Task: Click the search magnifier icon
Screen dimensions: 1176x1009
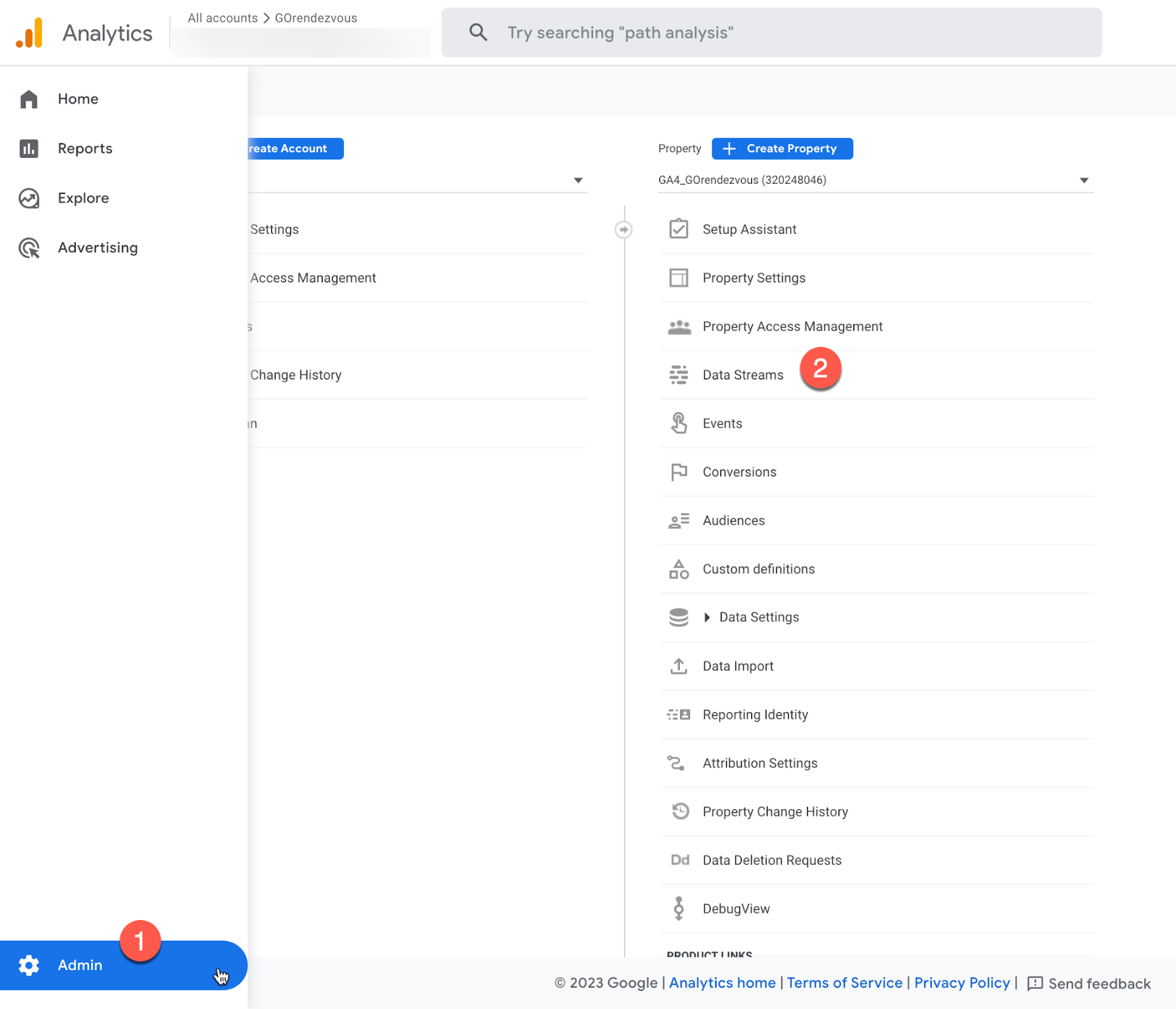Action: (x=478, y=32)
